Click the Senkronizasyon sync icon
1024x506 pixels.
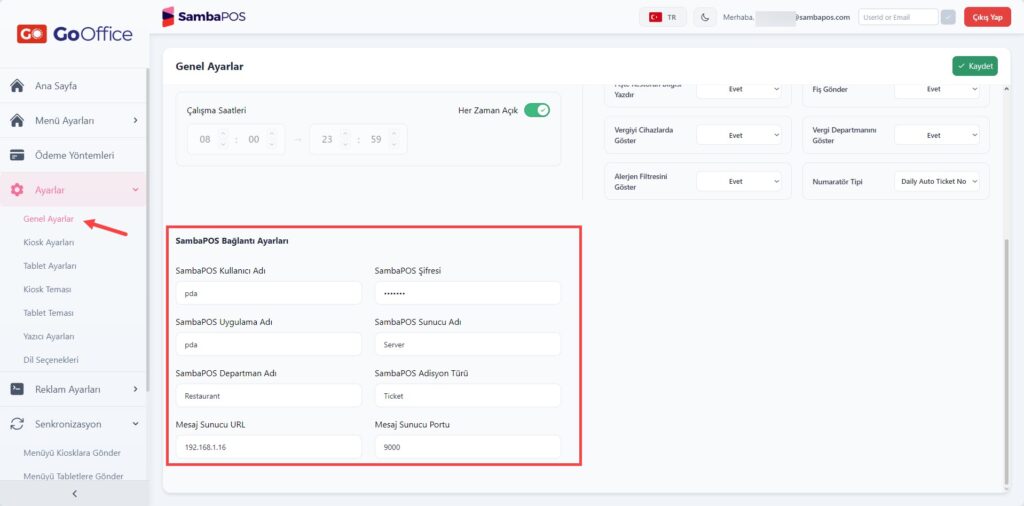coord(18,424)
